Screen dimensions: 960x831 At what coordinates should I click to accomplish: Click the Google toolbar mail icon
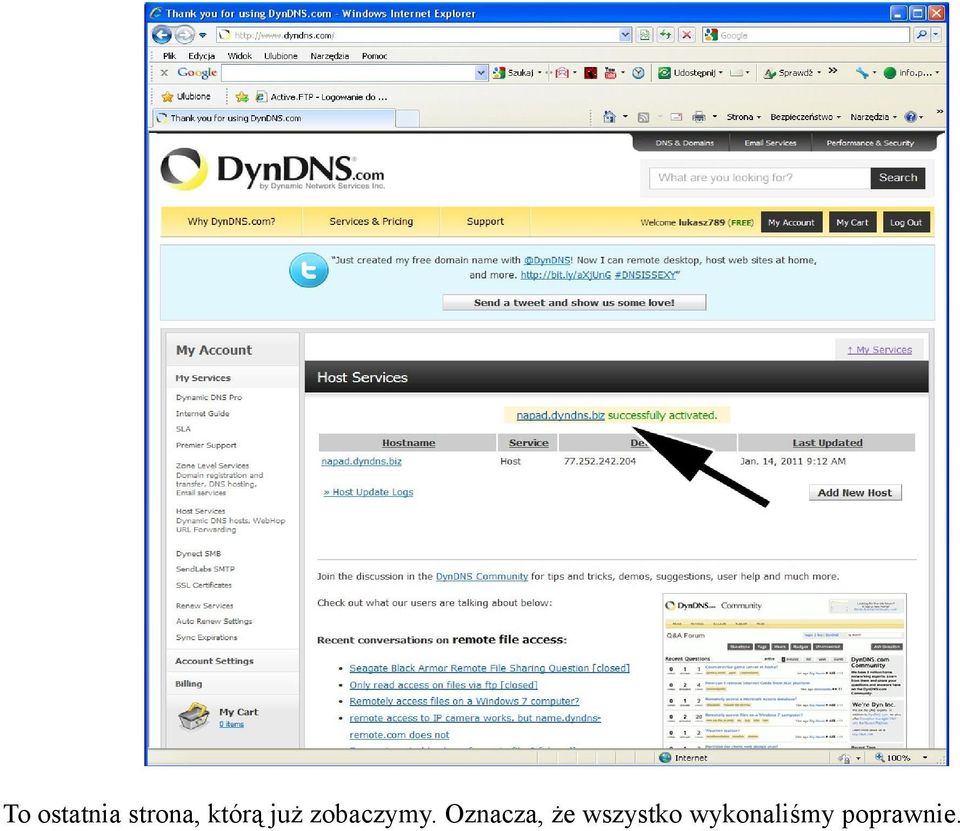coord(561,73)
